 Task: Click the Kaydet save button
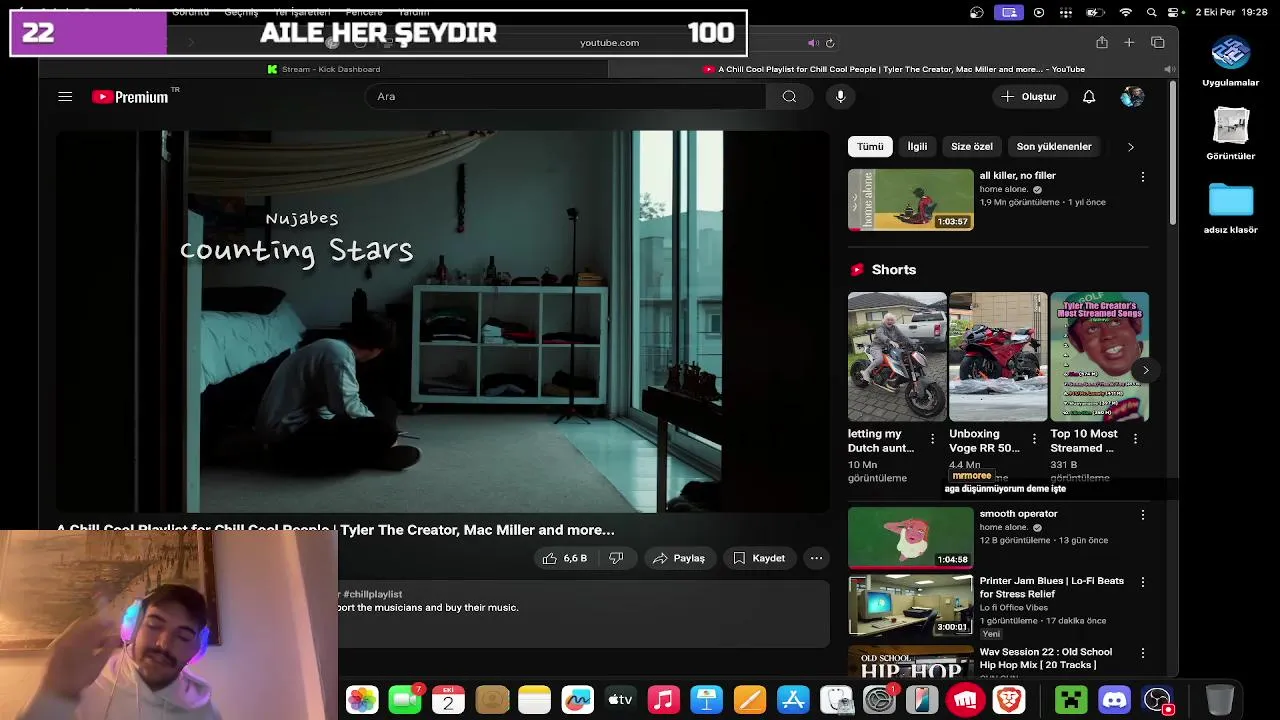click(x=759, y=558)
